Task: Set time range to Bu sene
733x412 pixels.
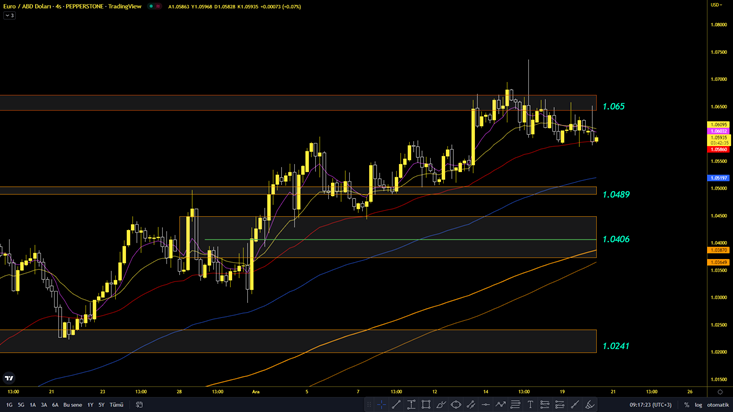Action: [72, 405]
